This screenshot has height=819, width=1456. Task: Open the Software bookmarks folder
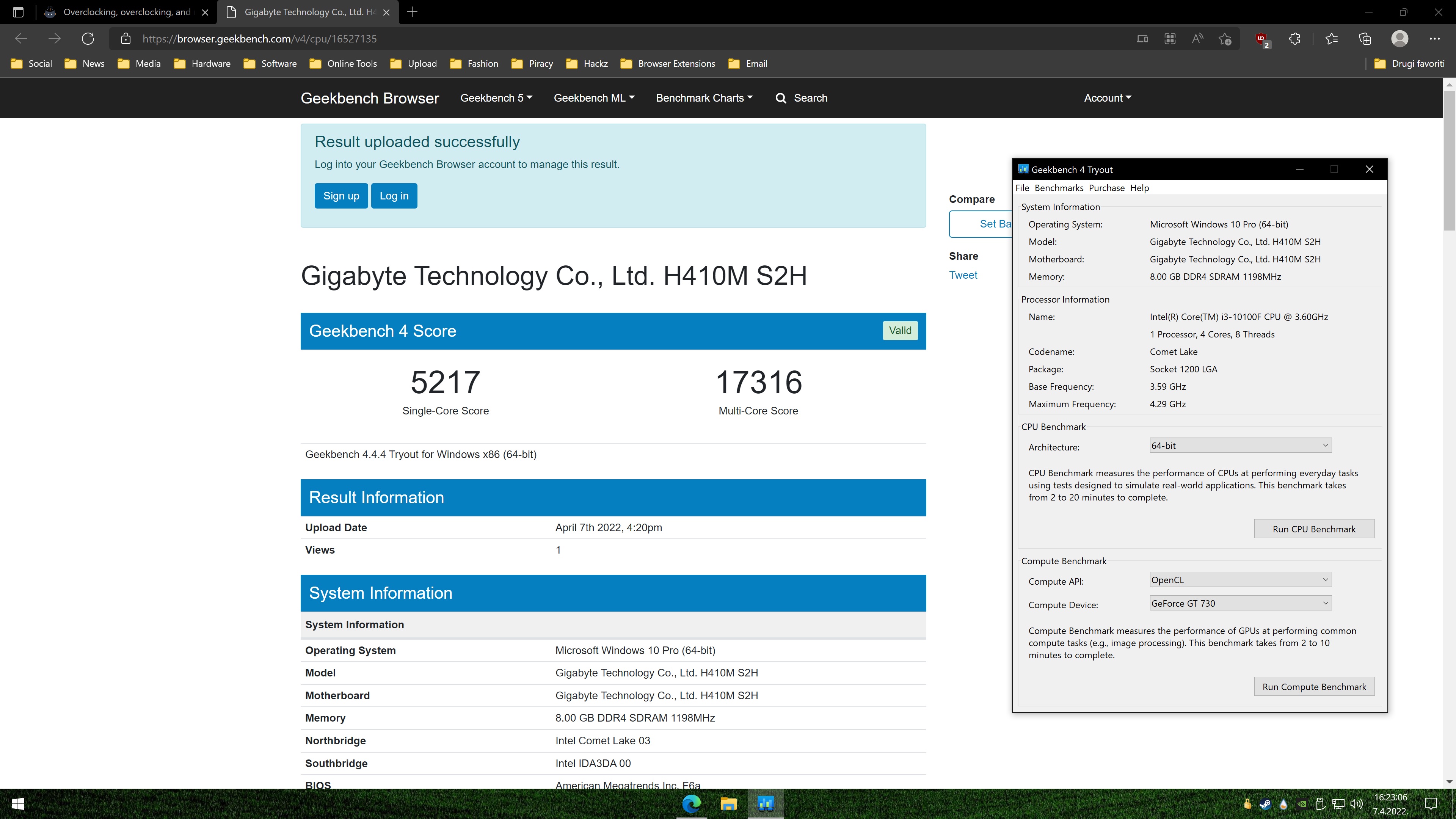point(270,63)
